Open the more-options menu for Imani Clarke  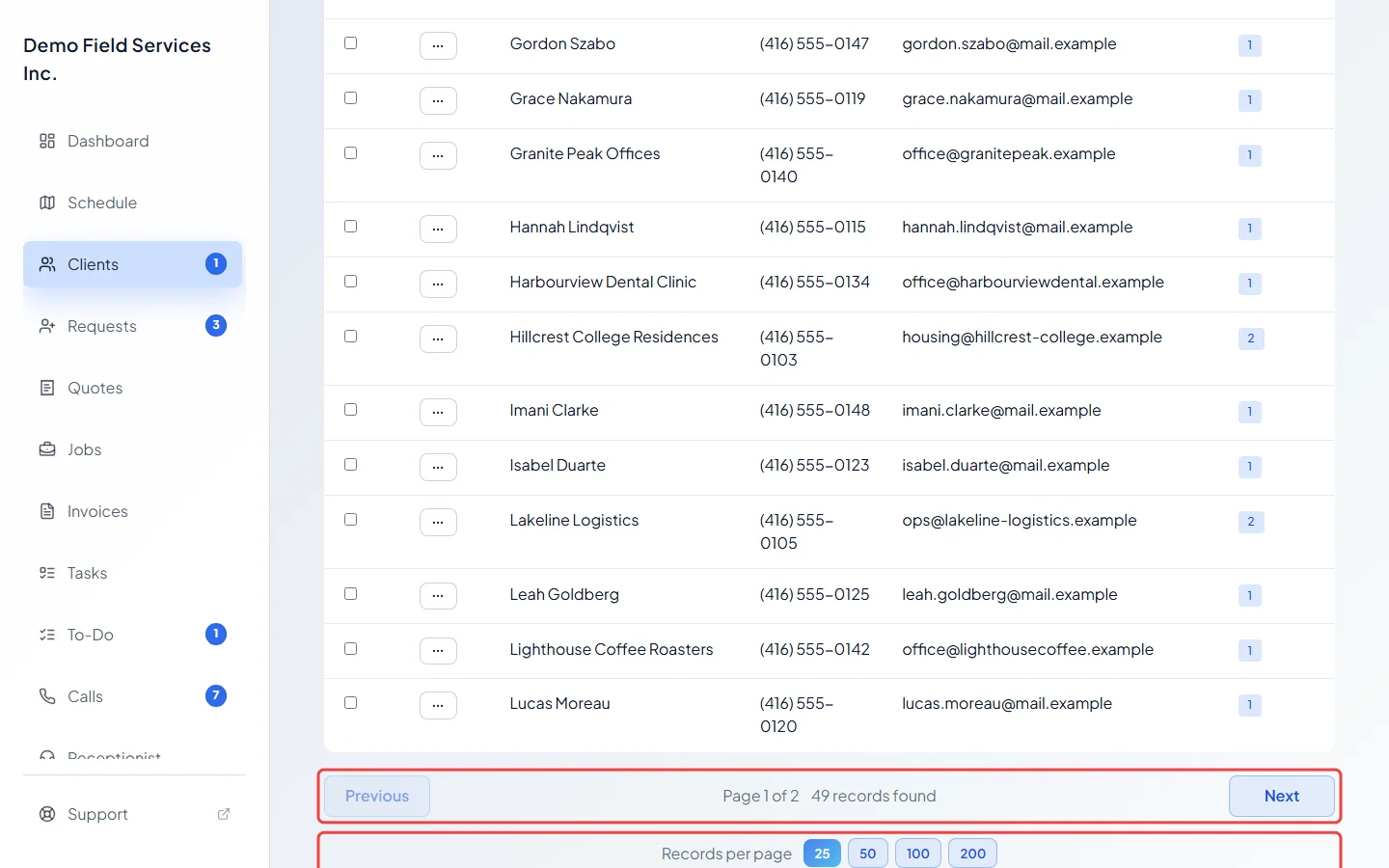coord(438,412)
